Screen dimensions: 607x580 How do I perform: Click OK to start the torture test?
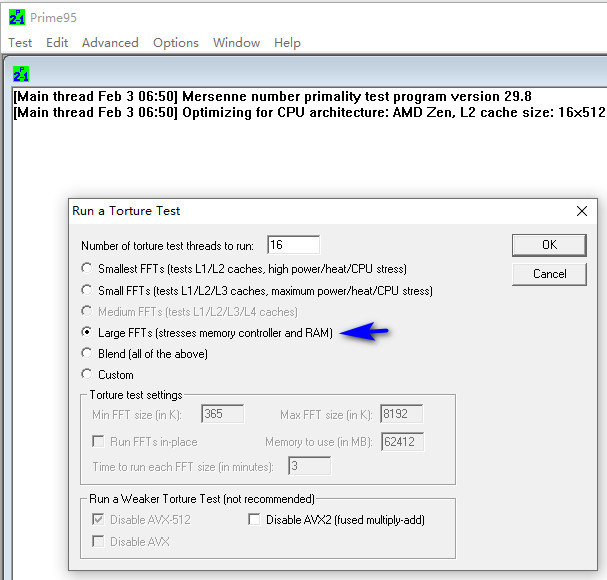tap(549, 245)
